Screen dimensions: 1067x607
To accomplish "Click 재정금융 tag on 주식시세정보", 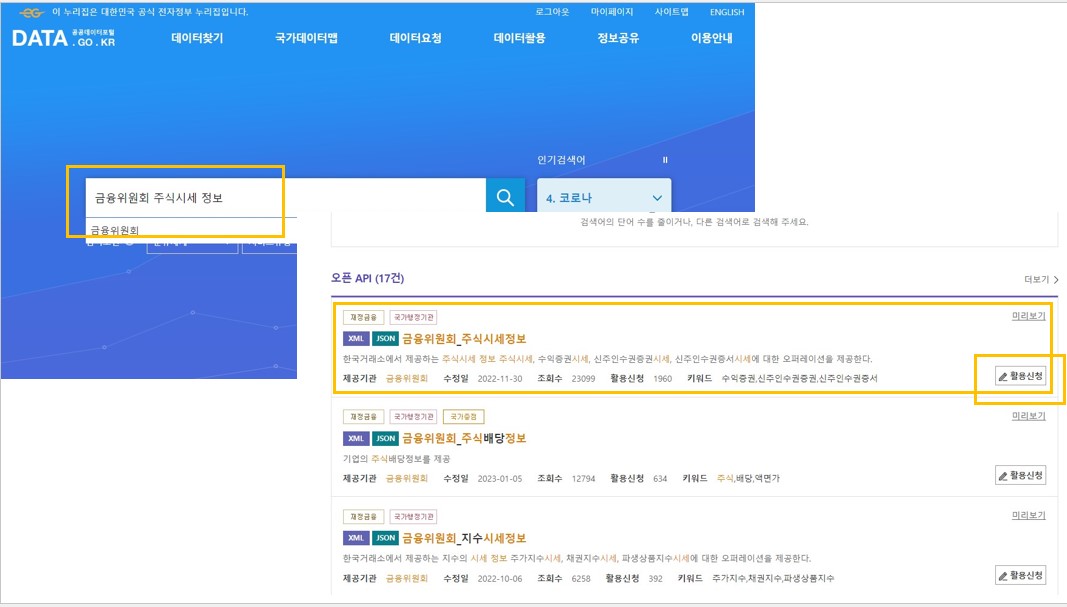I will coord(363,317).
